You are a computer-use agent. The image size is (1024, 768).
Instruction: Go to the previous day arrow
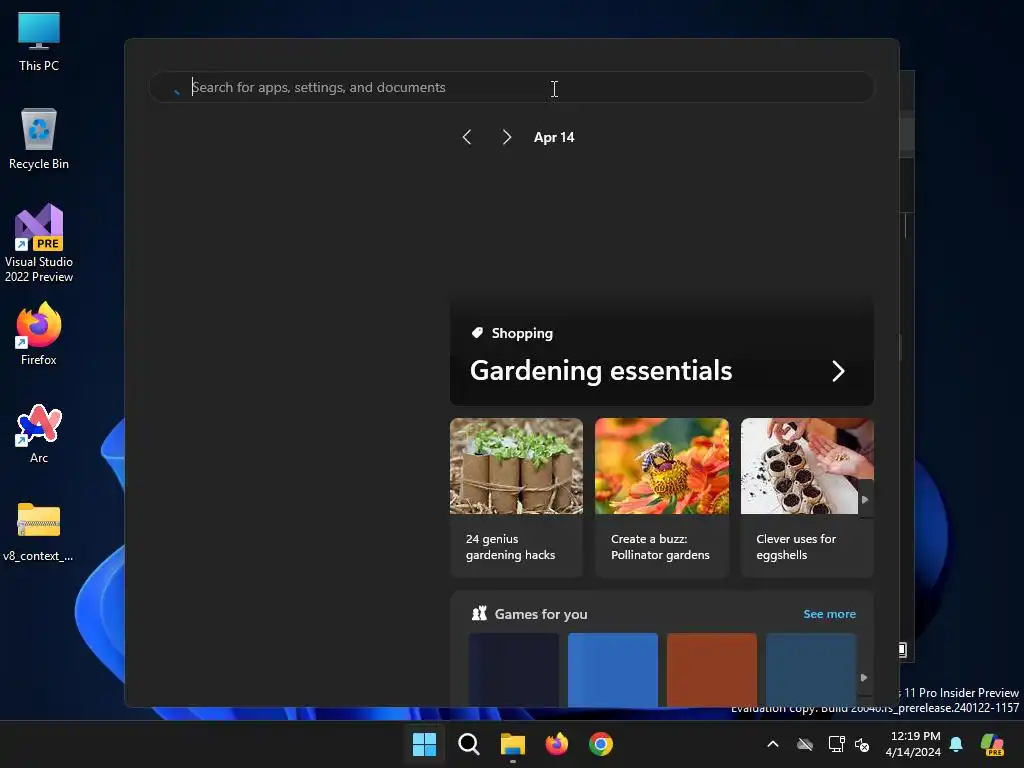pyautogui.click(x=466, y=137)
